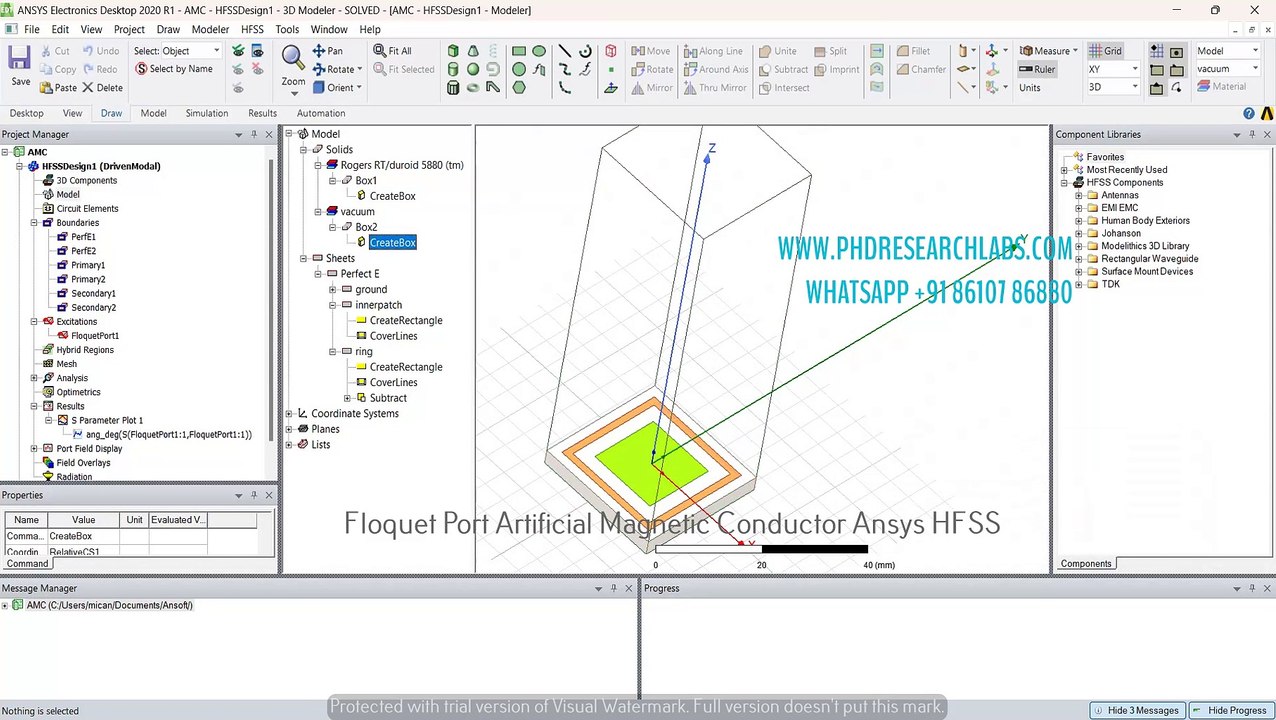Select the draw rectangle tool

pos(519,51)
